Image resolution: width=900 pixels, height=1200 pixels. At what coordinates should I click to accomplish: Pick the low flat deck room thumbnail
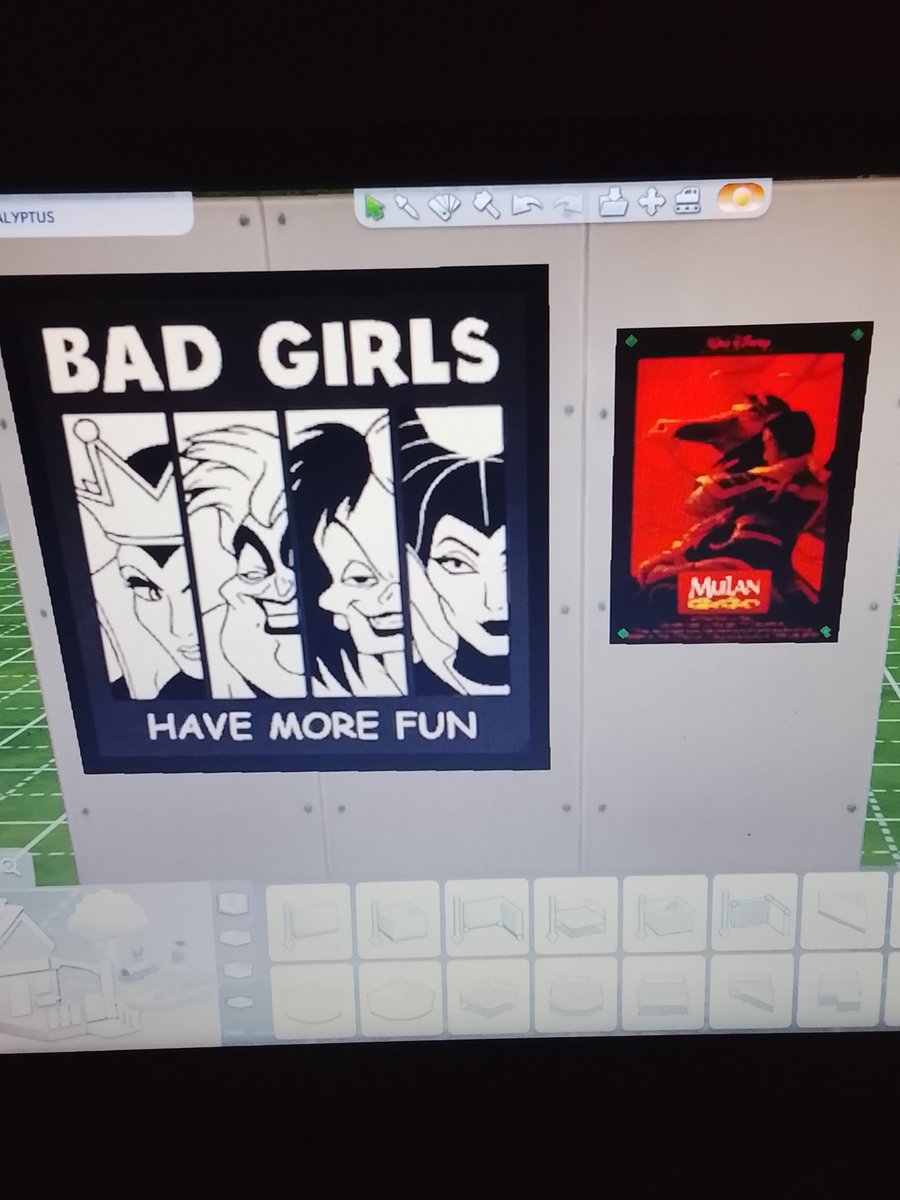coord(576,916)
